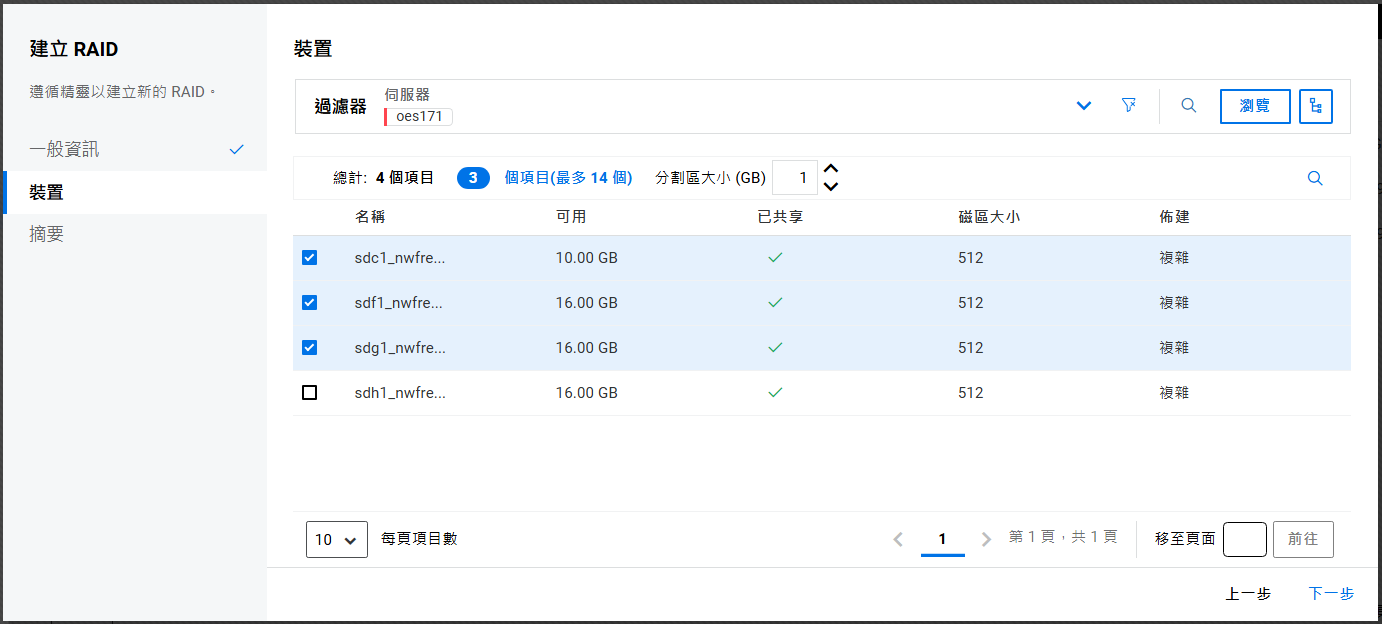
Task: Switch to 摘要 step
Action: [x=47, y=234]
